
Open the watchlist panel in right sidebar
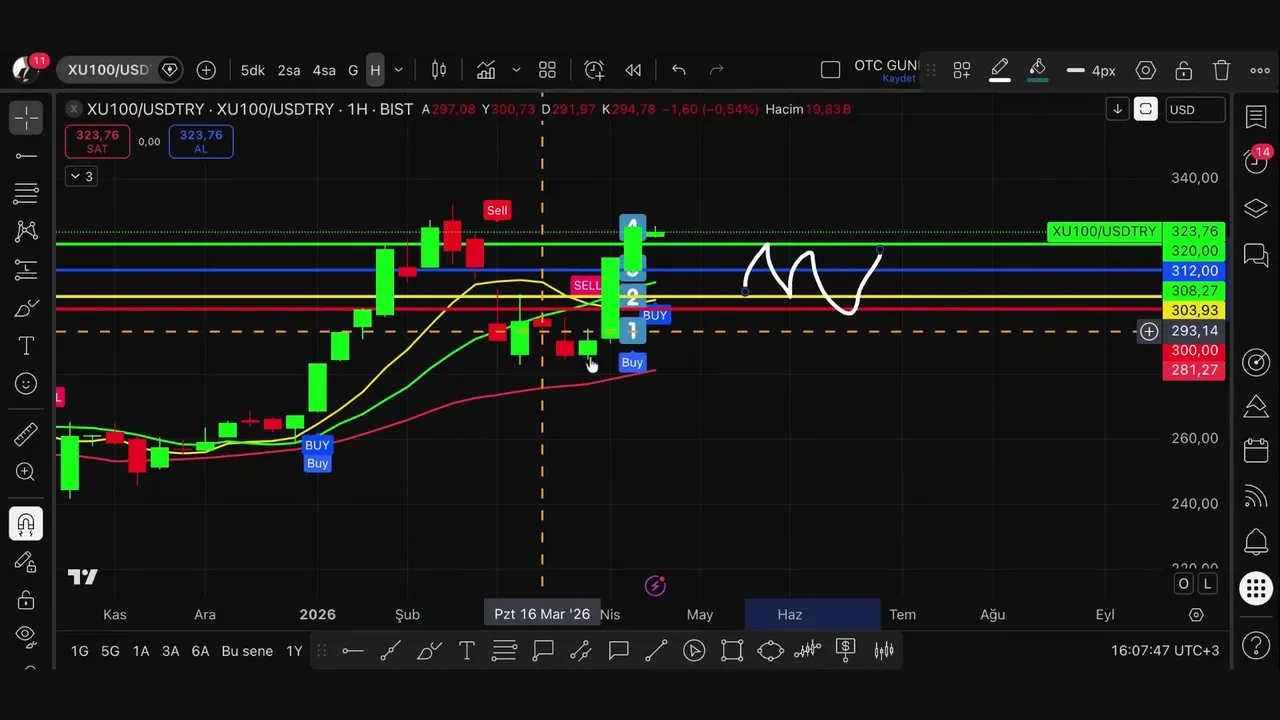pos(1256,118)
